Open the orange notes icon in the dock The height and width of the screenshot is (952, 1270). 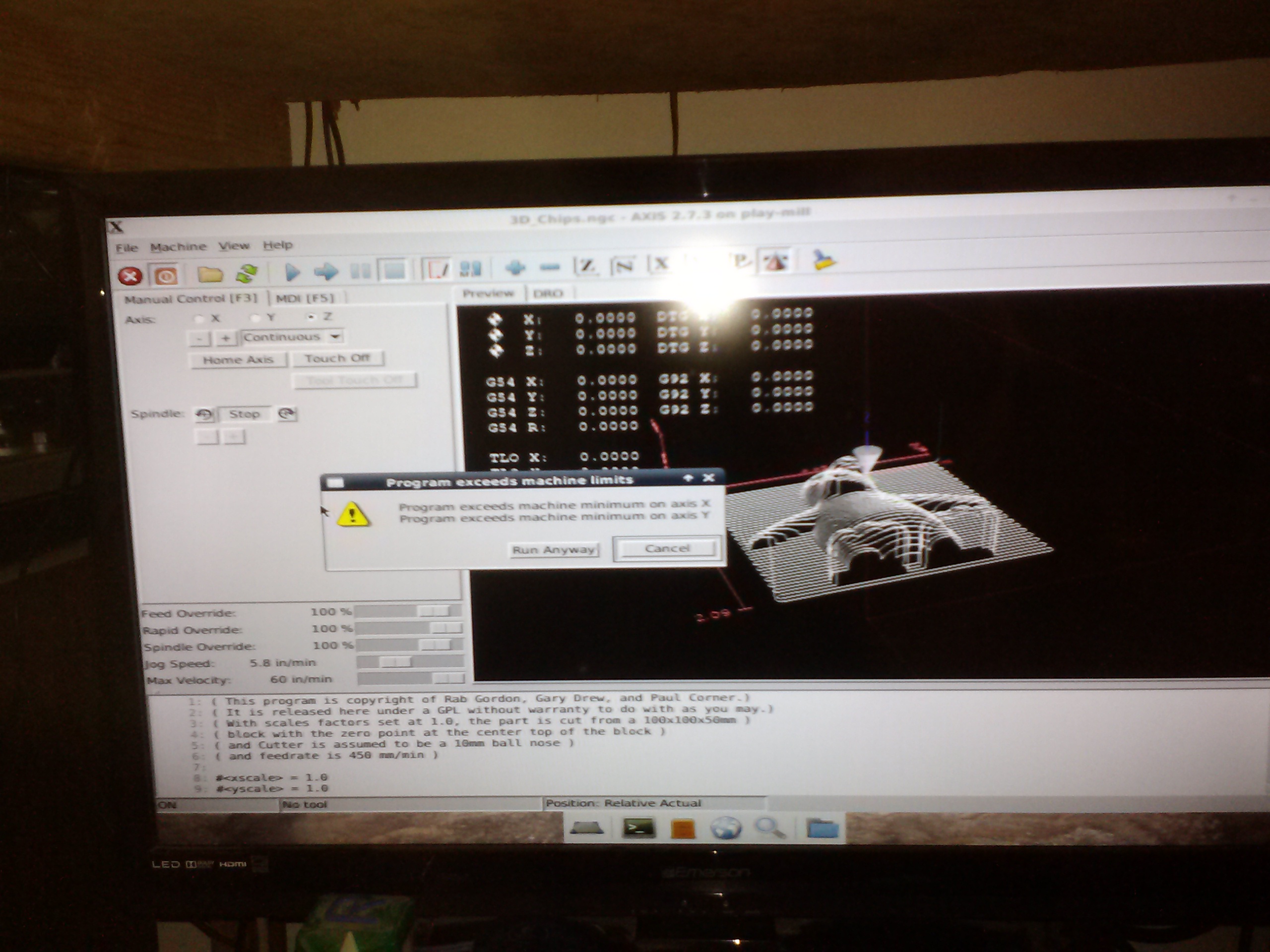[683, 829]
